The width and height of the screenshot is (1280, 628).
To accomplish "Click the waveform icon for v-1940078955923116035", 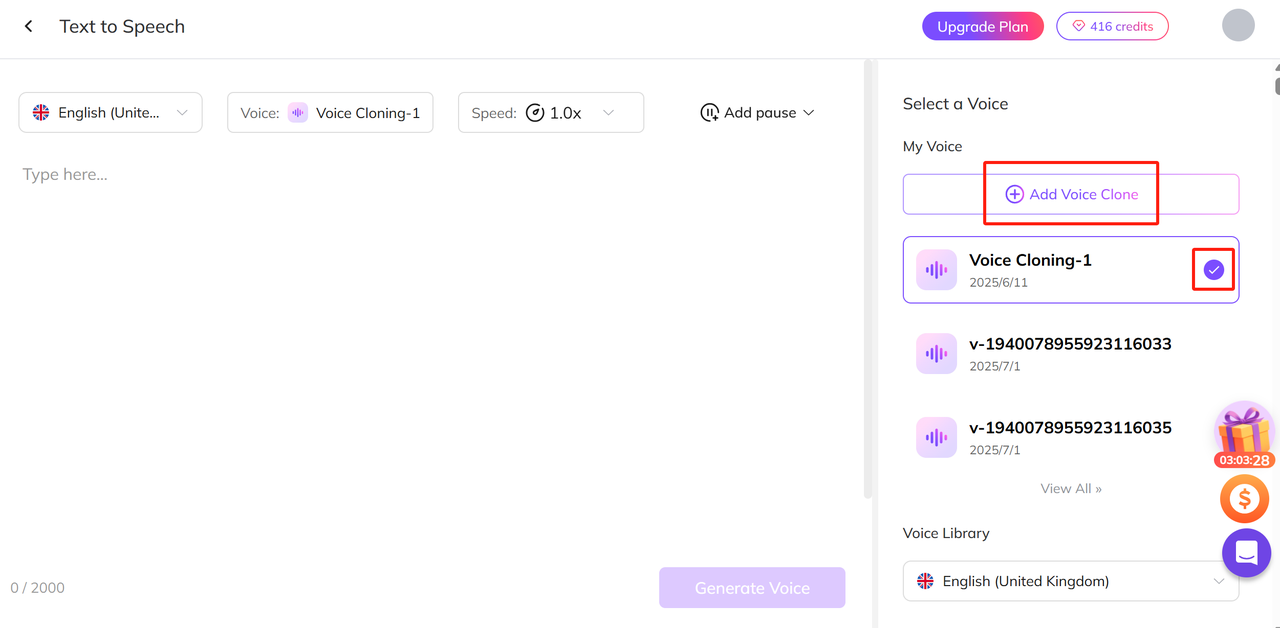I will pyautogui.click(x=936, y=438).
